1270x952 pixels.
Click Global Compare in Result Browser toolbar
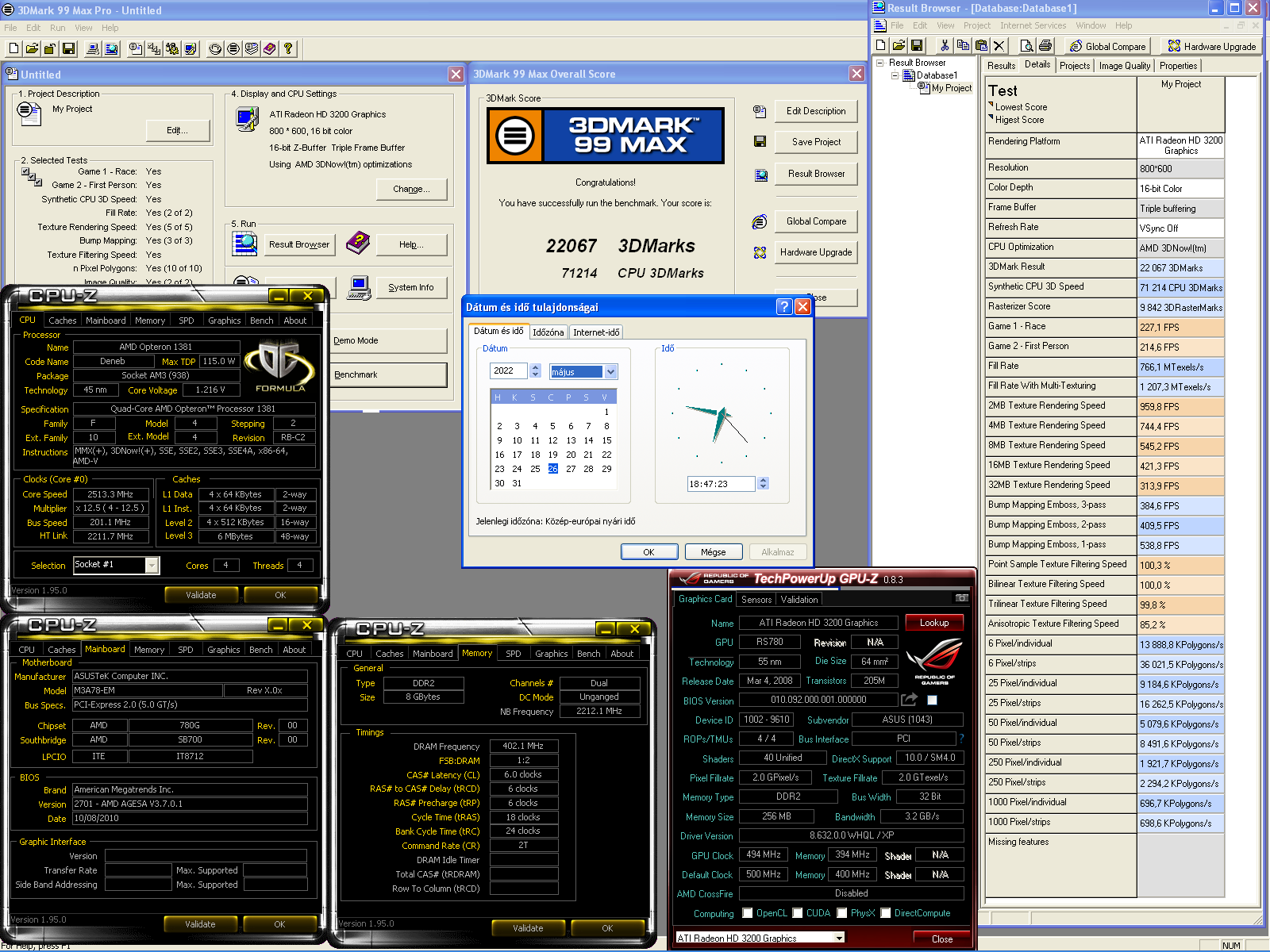(x=1107, y=46)
